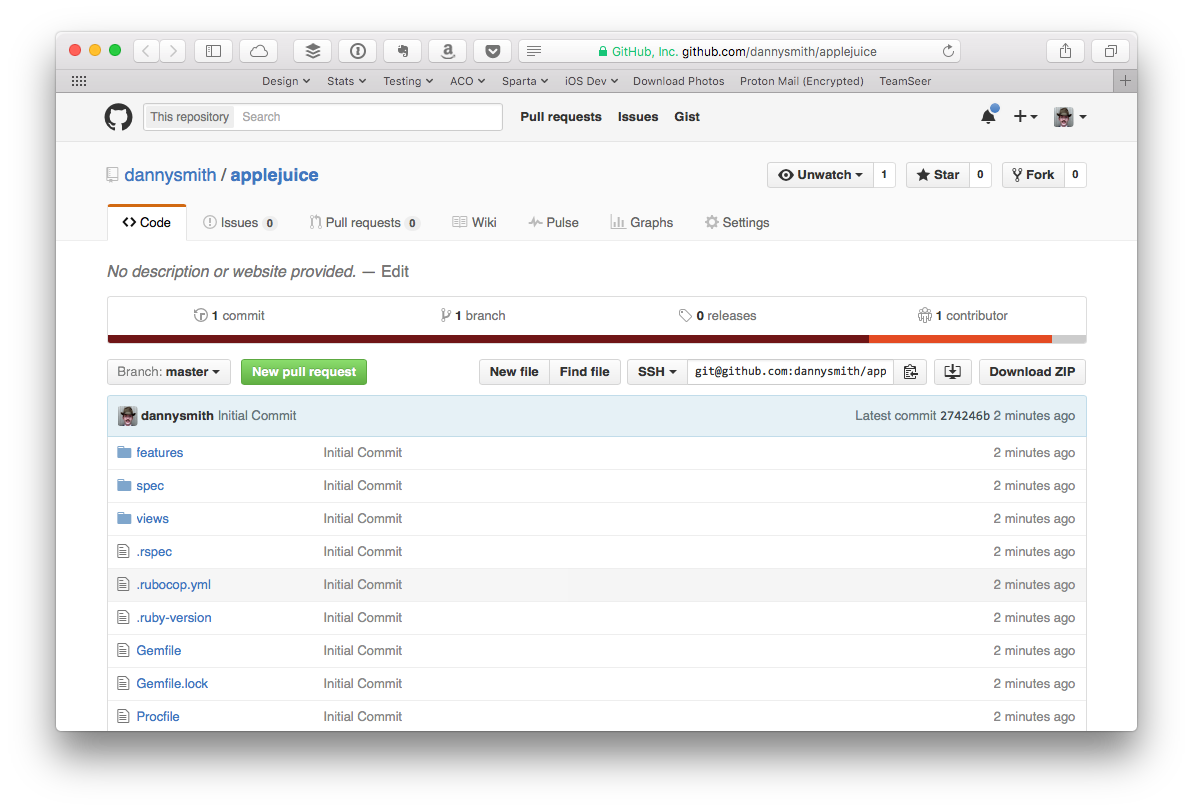Show Safari Reader view icon

pyautogui.click(x=534, y=51)
